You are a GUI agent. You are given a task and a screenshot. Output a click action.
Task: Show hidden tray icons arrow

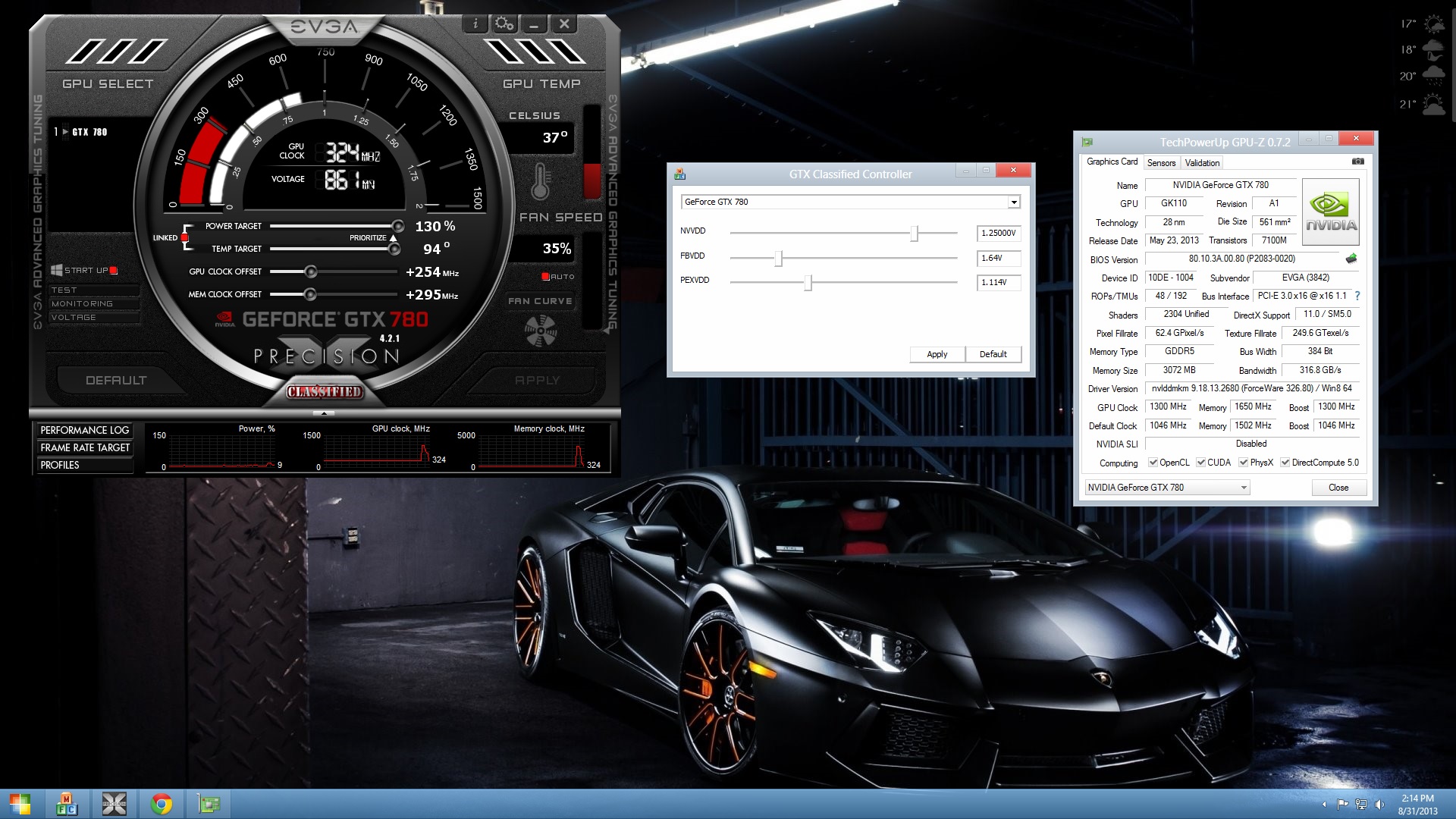coord(1324,805)
